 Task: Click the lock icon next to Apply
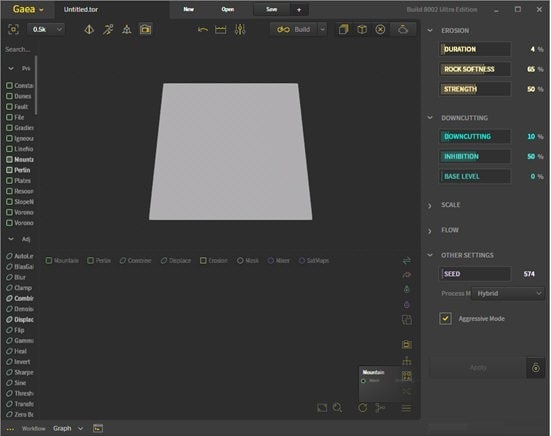(x=536, y=368)
